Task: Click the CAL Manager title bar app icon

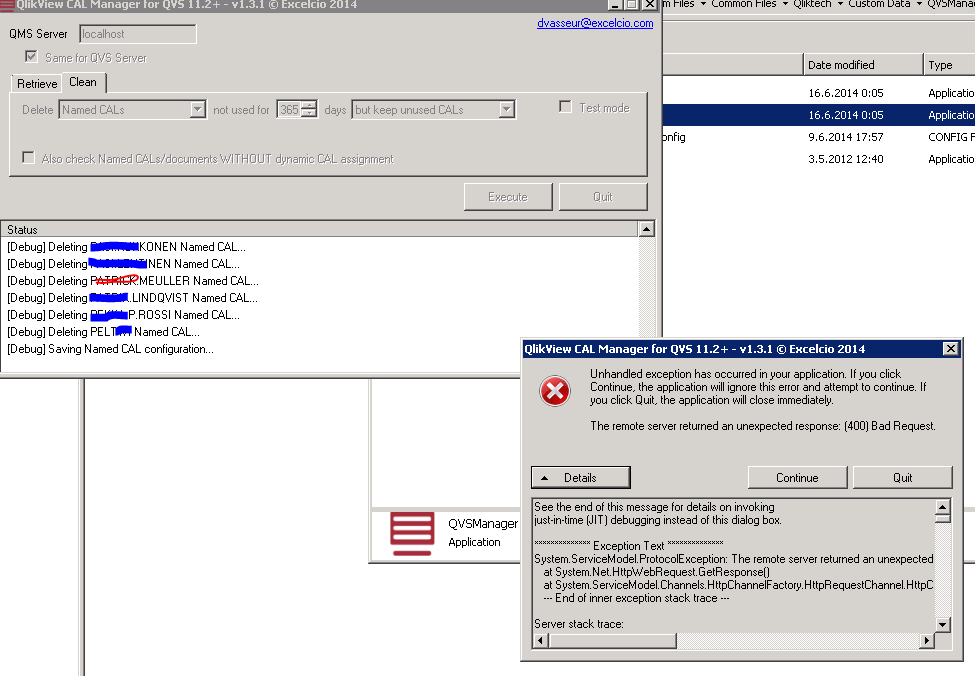Action: point(7,5)
